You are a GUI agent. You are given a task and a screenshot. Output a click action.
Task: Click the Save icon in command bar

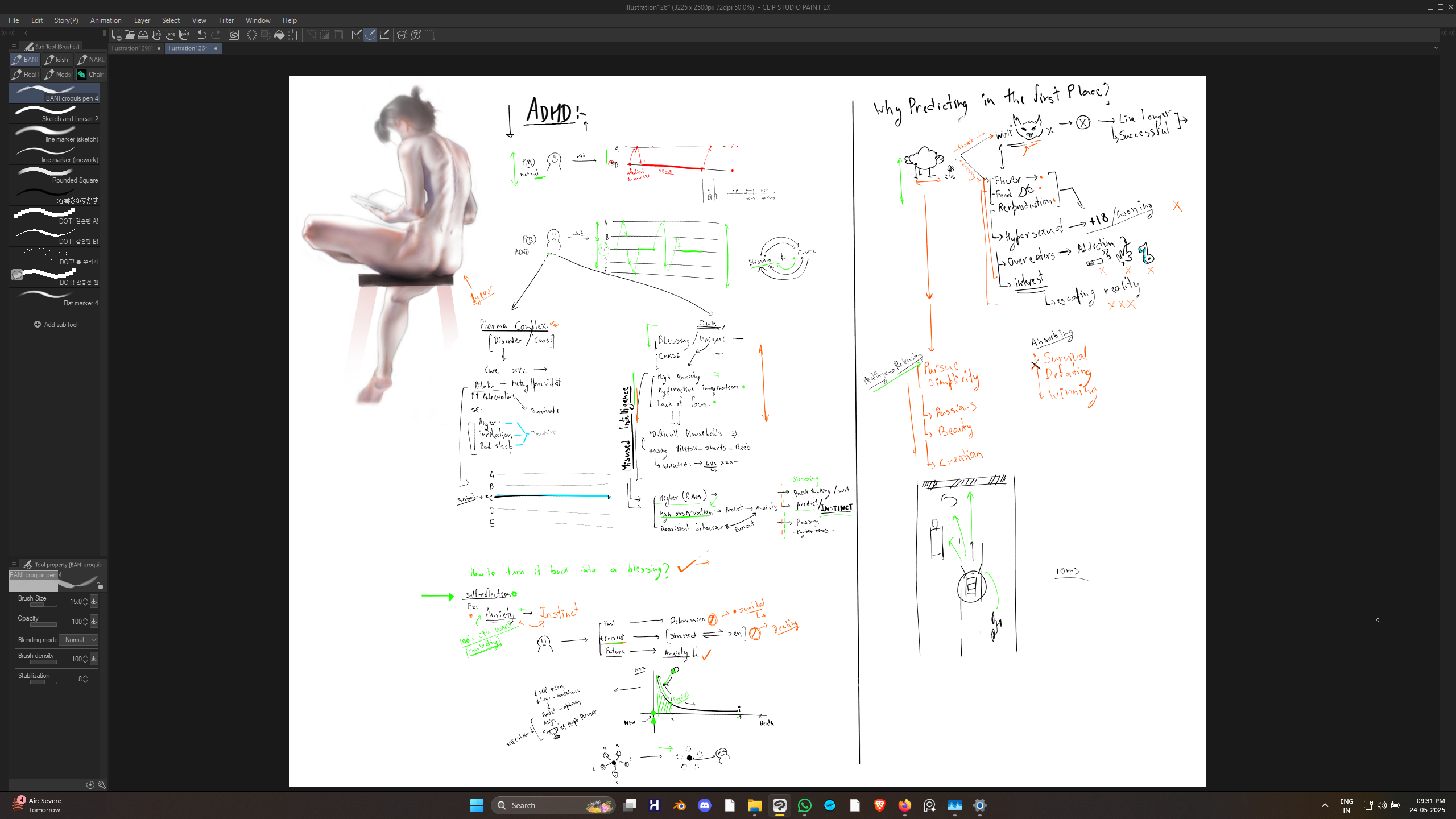[143, 35]
